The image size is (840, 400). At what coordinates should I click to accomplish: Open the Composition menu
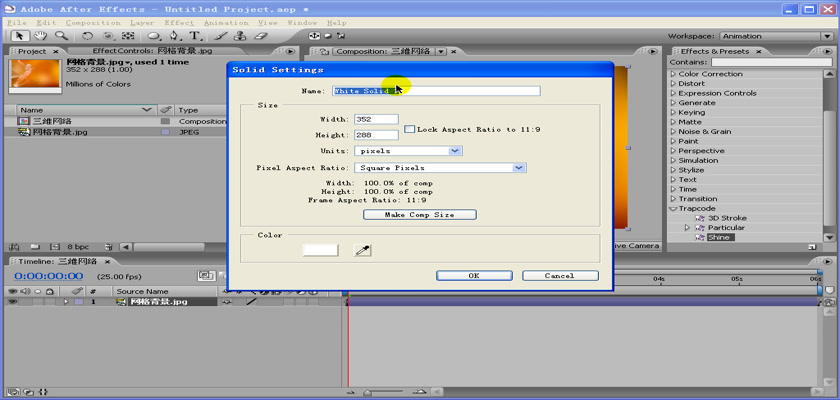tap(93, 23)
